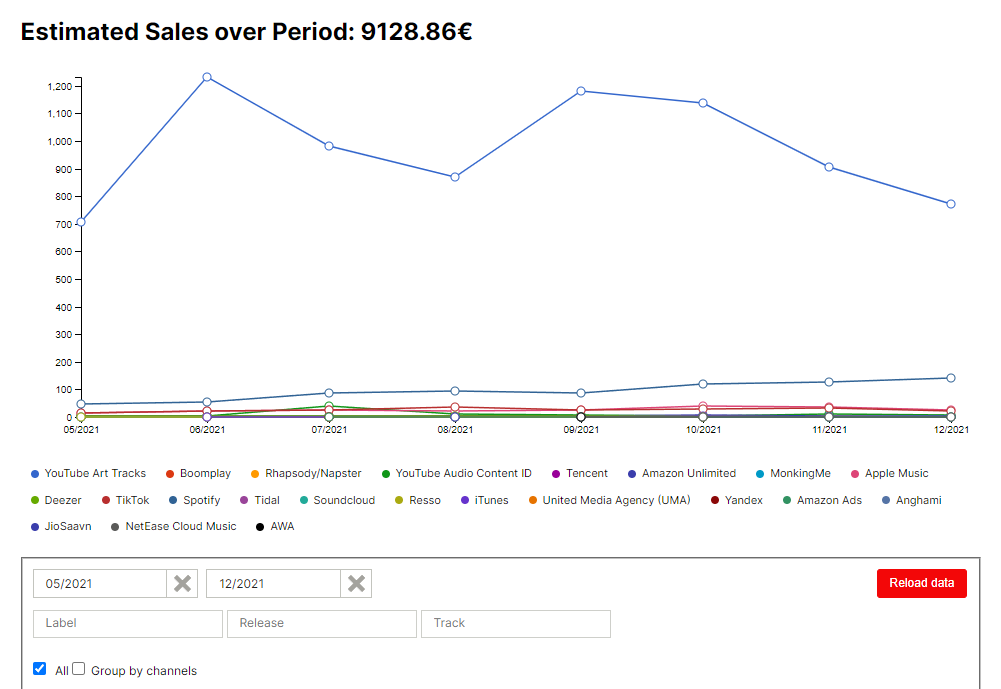Viewport: 1001px width, 689px height.
Task: Click the red Boomplay legend dot
Action: (x=170, y=474)
